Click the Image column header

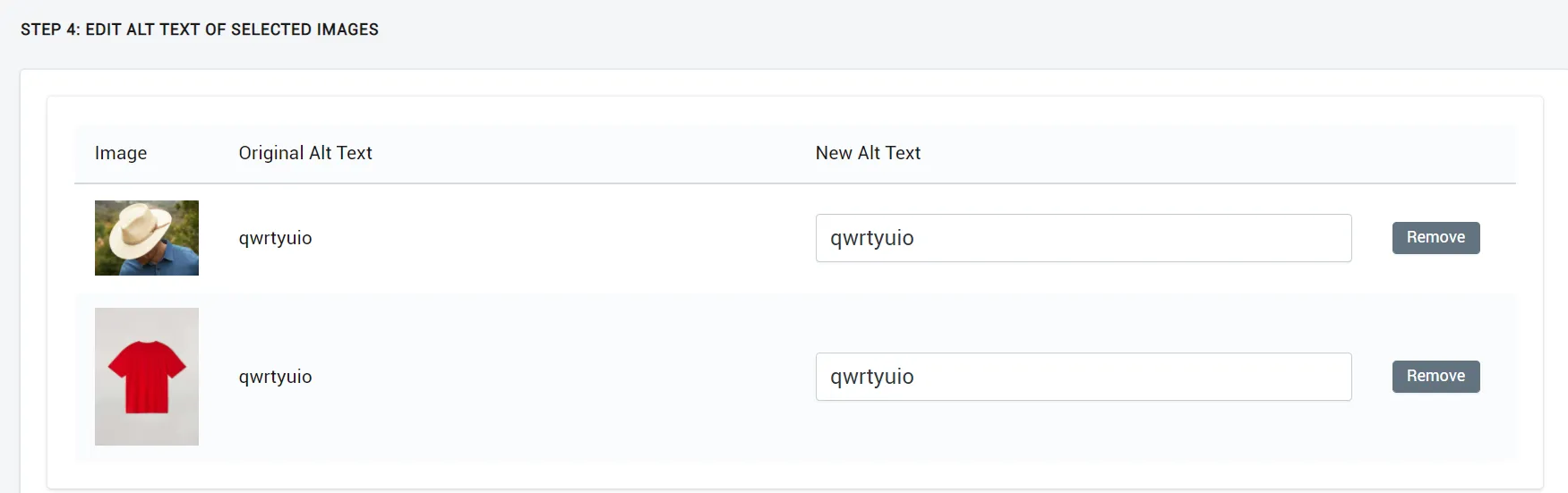121,153
